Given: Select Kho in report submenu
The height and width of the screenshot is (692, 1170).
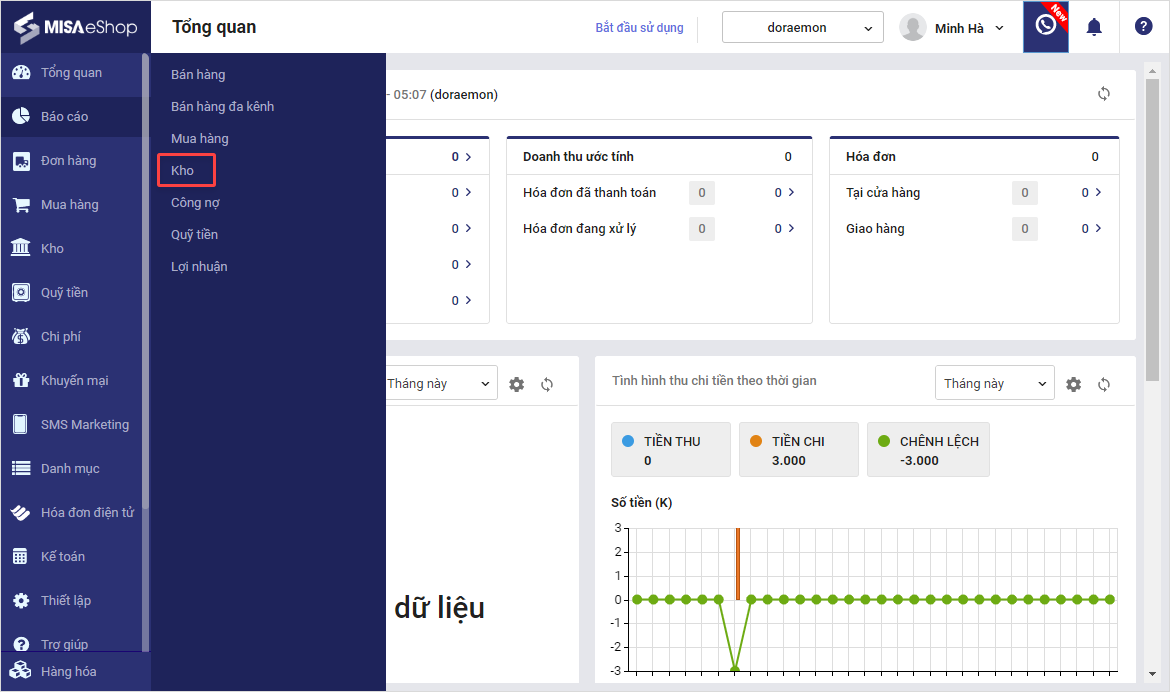Looking at the screenshot, I should pyautogui.click(x=182, y=171).
